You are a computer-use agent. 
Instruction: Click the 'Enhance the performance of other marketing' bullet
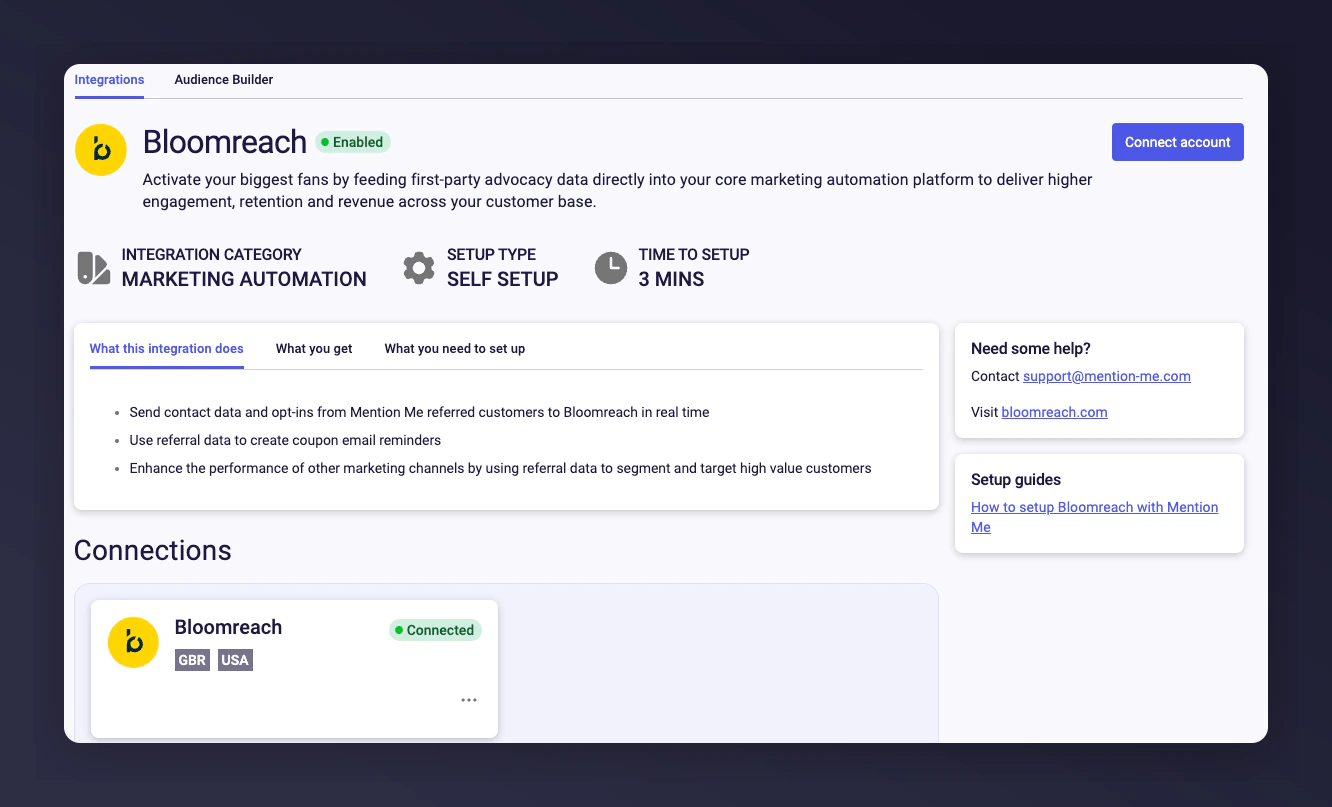(x=500, y=468)
